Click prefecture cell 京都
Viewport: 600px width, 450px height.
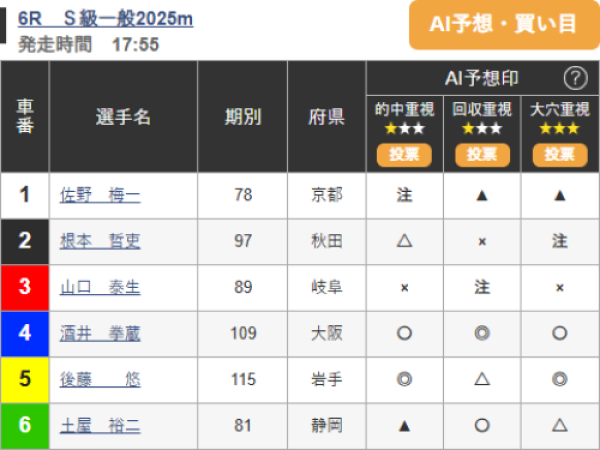[x=327, y=195]
